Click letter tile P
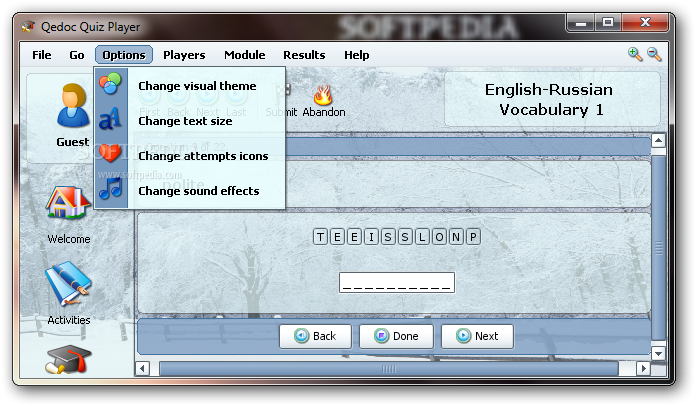Viewport: 696px width, 406px height. tap(473, 237)
